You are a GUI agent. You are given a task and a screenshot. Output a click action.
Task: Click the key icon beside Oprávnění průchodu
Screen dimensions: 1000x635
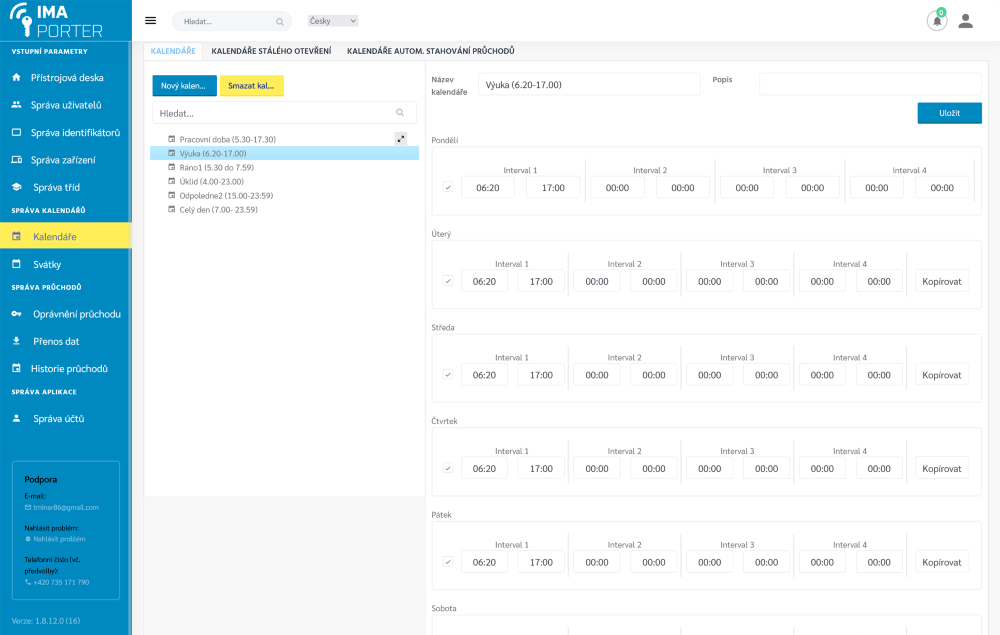(17, 314)
